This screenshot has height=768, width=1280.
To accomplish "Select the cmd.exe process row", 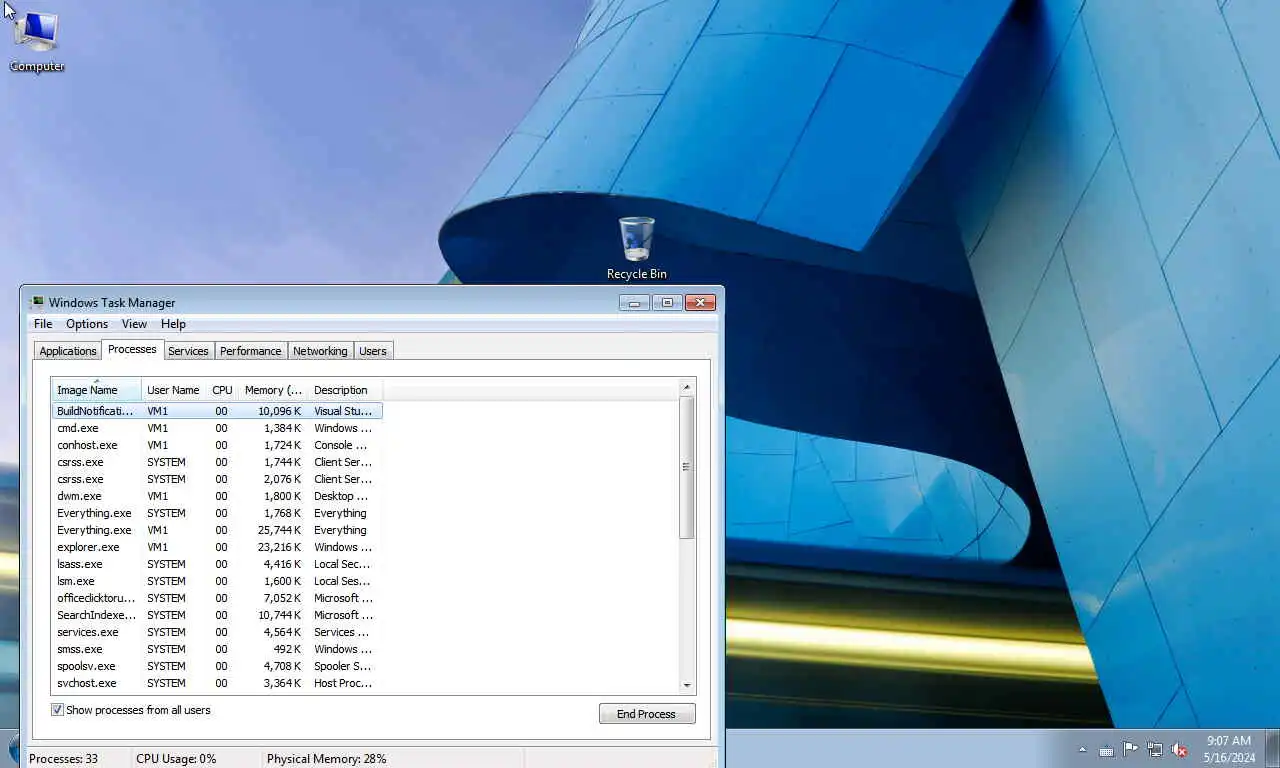I will click(217, 428).
